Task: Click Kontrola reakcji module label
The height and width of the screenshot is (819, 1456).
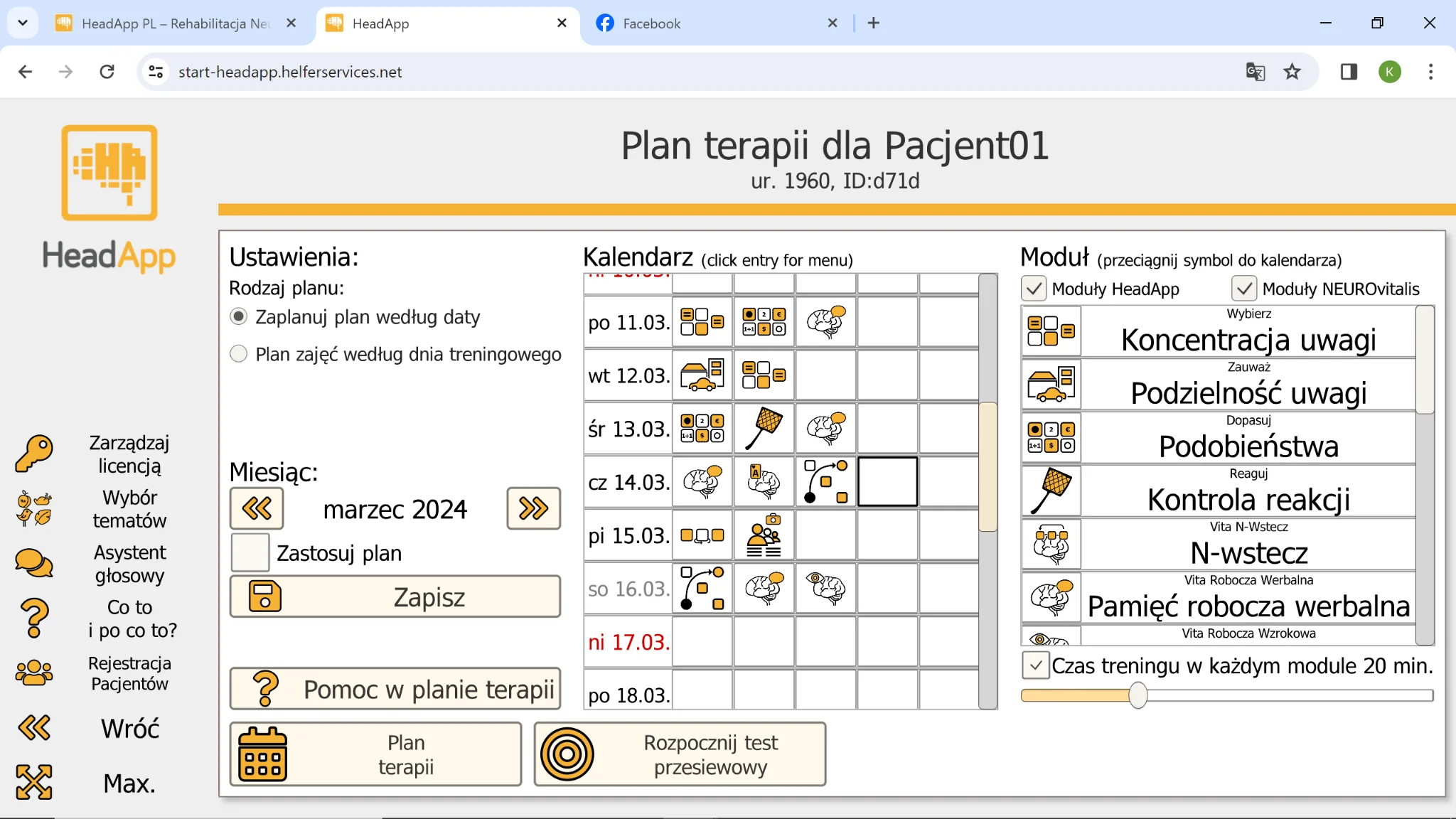Action: 1248,499
